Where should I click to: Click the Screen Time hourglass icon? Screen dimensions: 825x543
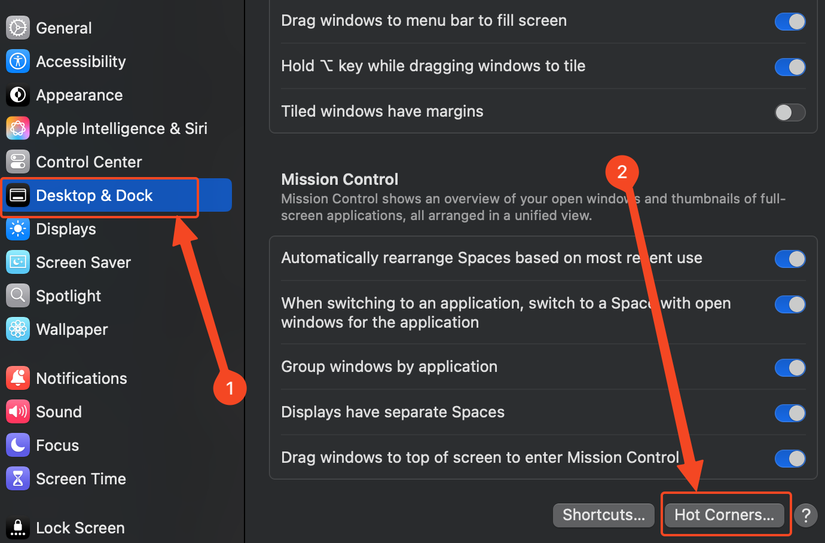(x=18, y=479)
